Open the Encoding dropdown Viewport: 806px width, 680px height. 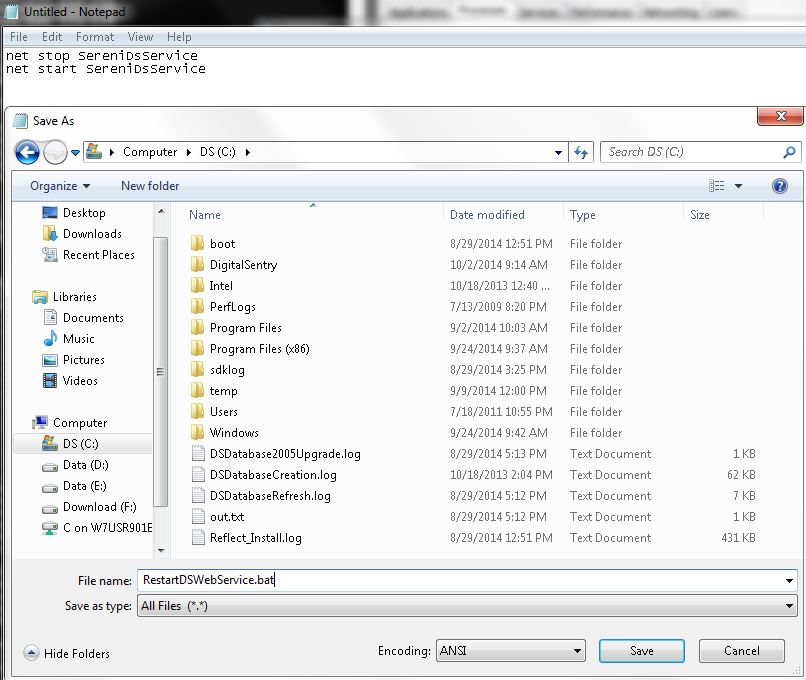click(x=510, y=650)
